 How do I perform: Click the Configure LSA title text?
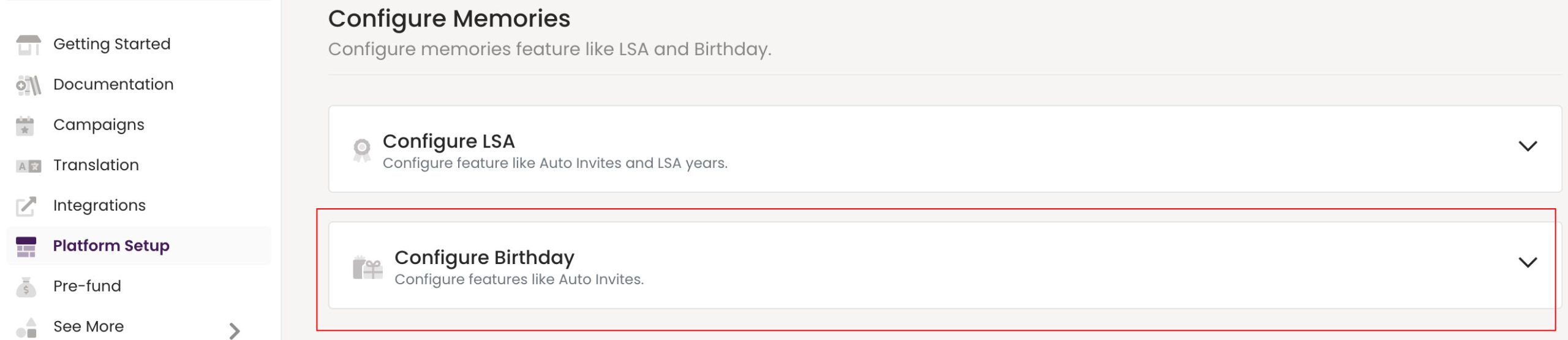coord(448,142)
